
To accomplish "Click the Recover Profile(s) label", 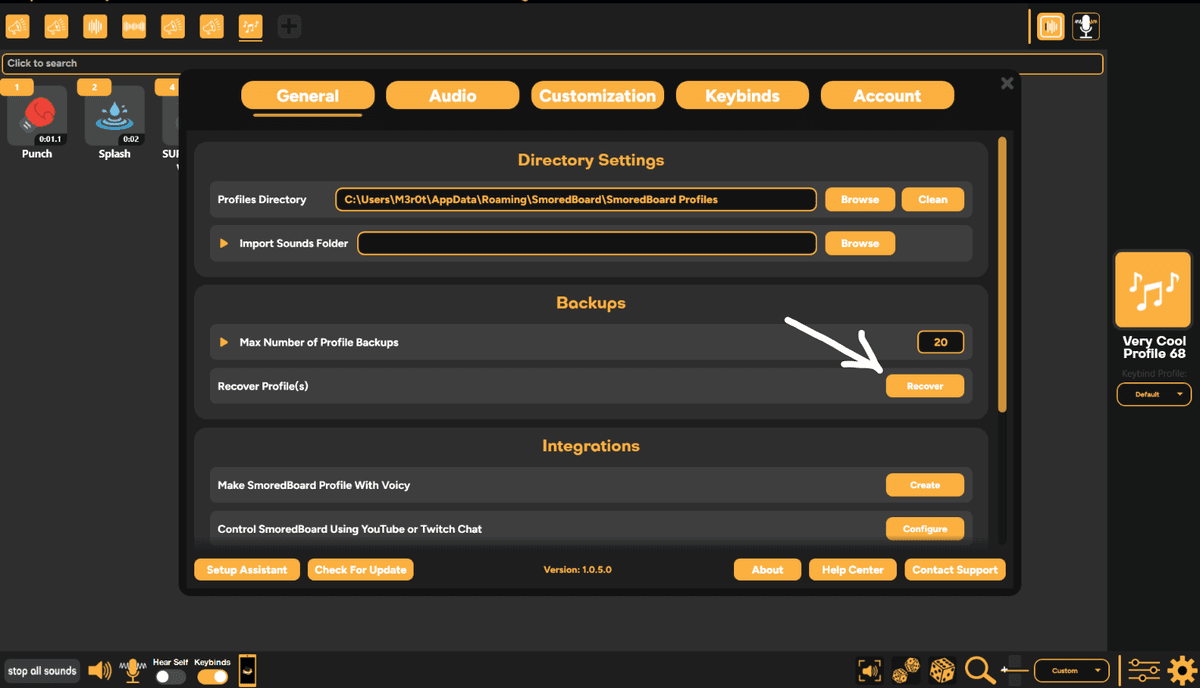I will click(263, 386).
